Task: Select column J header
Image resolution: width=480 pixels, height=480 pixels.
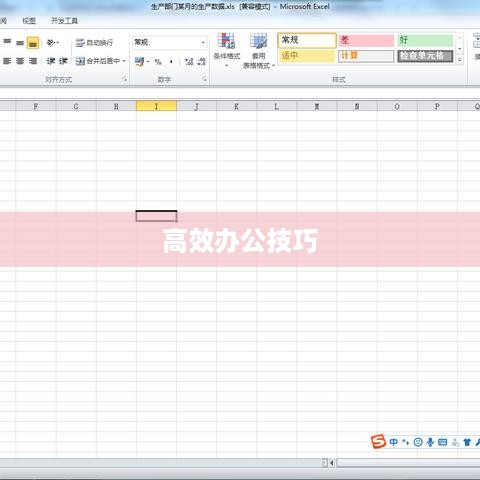Action: click(196, 106)
